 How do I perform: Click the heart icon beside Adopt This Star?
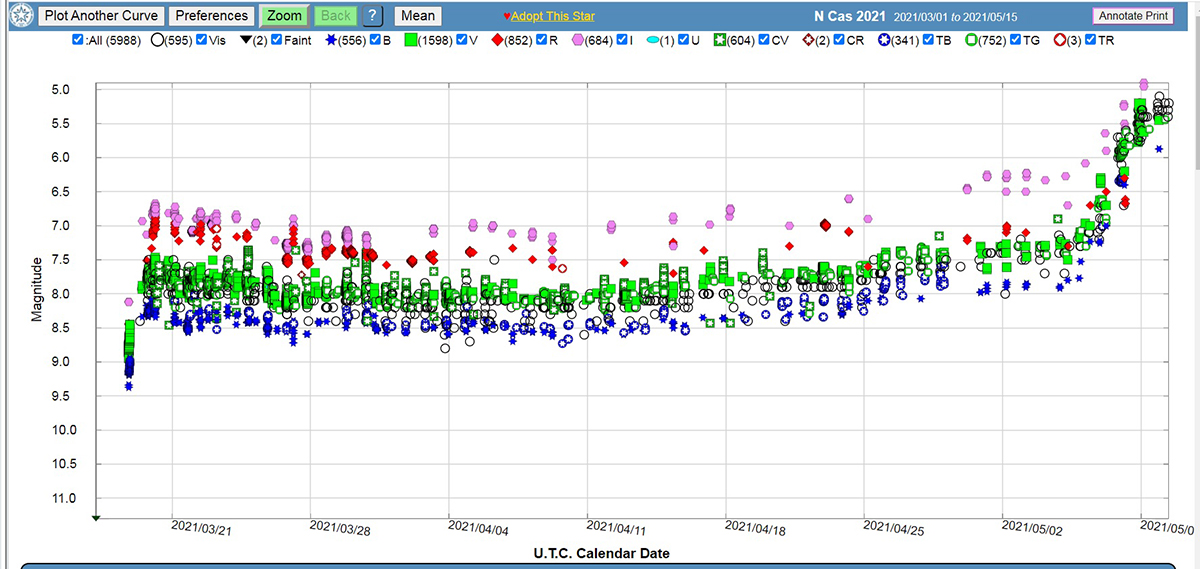pyautogui.click(x=507, y=17)
